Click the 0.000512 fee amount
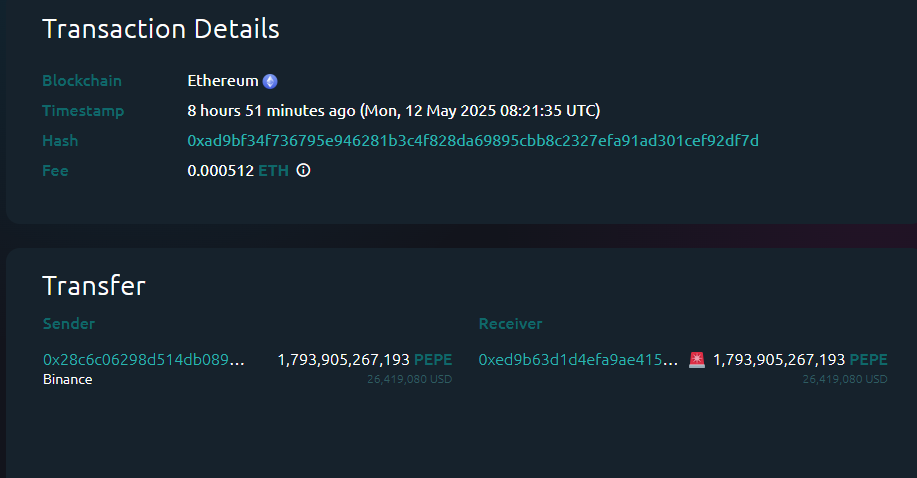Screen dimensions: 917x478 [x=220, y=171]
